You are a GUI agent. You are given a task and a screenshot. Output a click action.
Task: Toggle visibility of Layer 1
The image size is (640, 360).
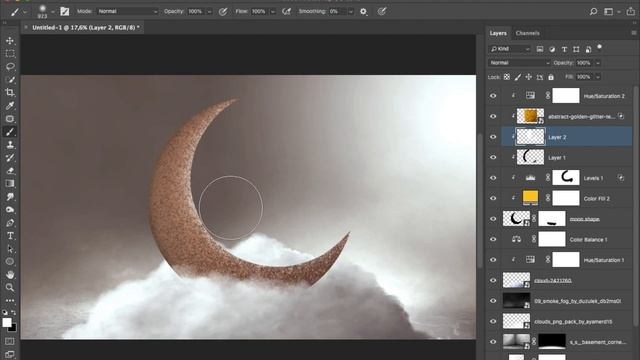(493, 157)
